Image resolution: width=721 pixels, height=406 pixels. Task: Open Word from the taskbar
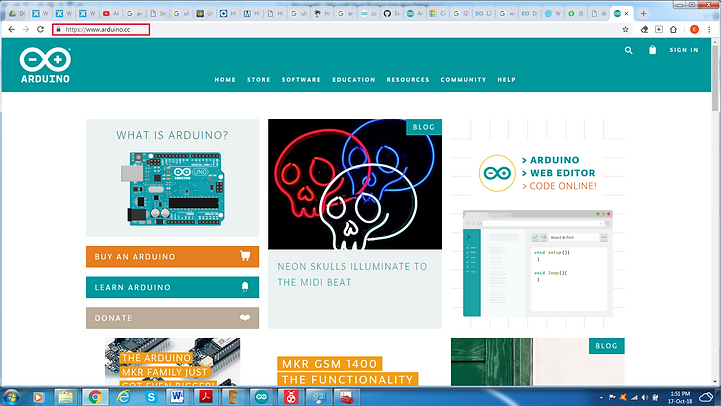tap(177, 397)
